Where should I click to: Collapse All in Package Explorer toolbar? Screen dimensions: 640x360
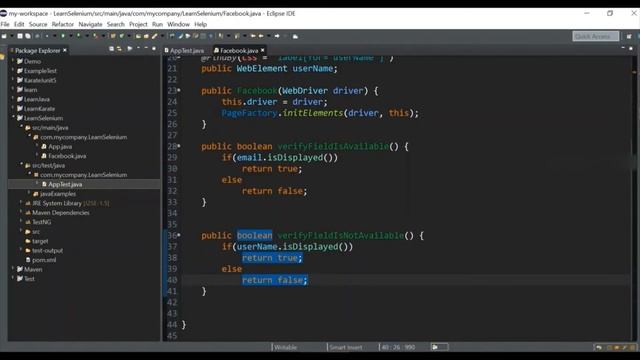111,49
